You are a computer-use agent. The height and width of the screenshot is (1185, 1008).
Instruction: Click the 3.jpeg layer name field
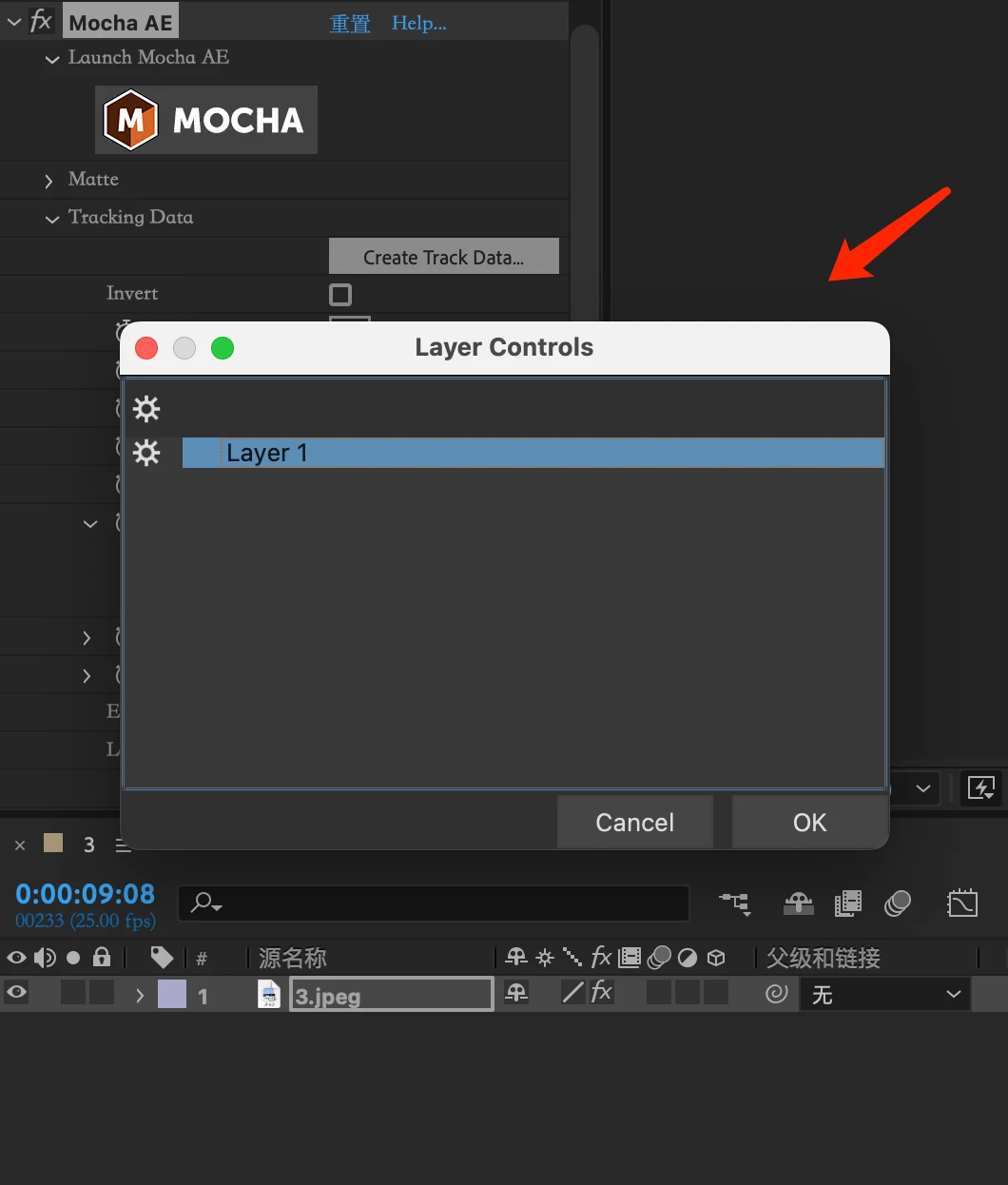pos(392,996)
